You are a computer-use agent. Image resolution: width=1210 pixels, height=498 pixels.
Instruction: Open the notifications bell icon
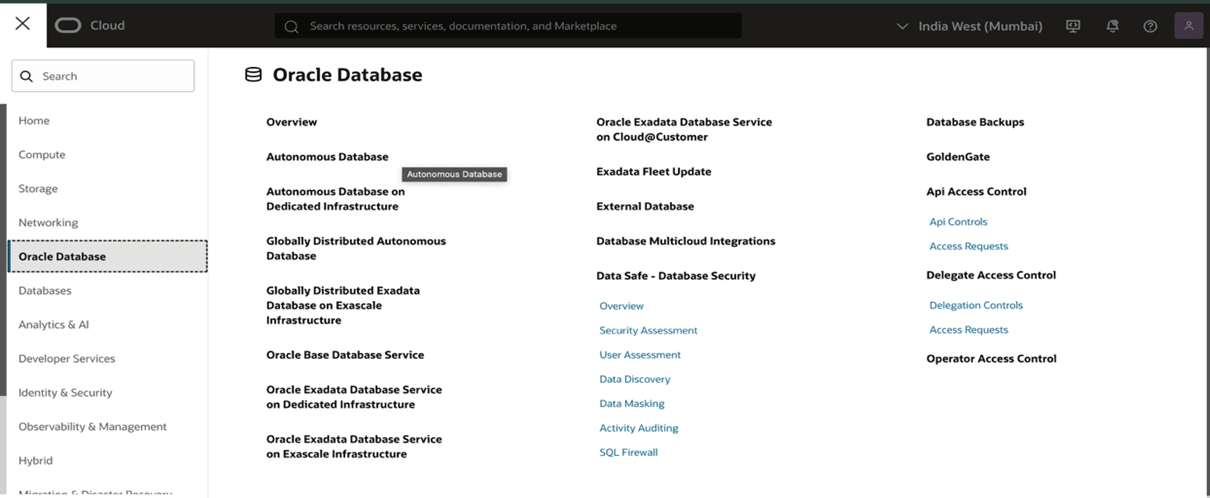click(1112, 26)
